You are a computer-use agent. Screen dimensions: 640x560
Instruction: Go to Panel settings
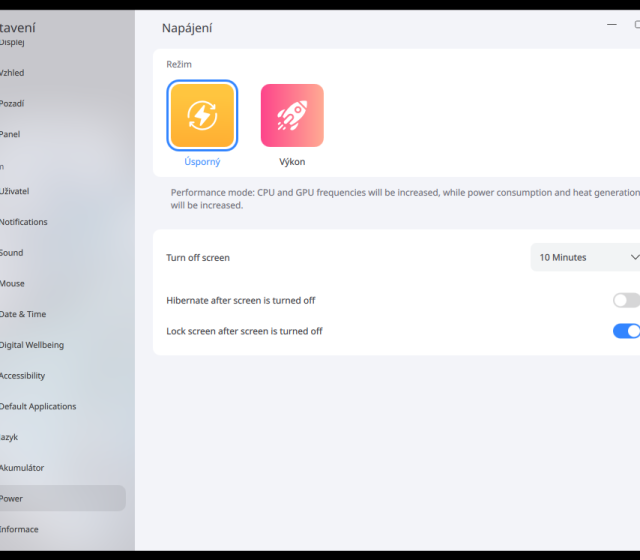[x=10, y=134]
